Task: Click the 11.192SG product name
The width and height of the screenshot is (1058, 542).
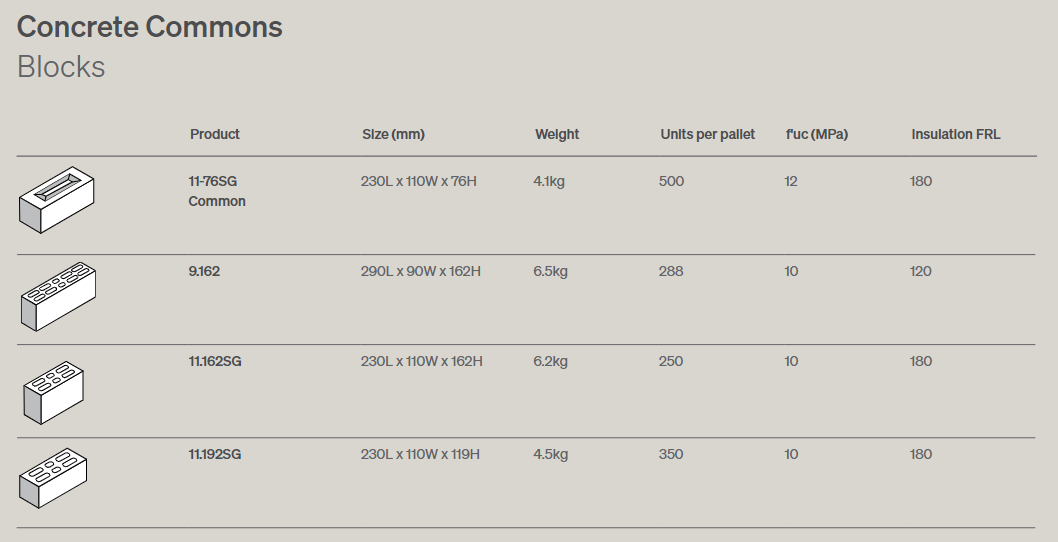Action: (215, 454)
